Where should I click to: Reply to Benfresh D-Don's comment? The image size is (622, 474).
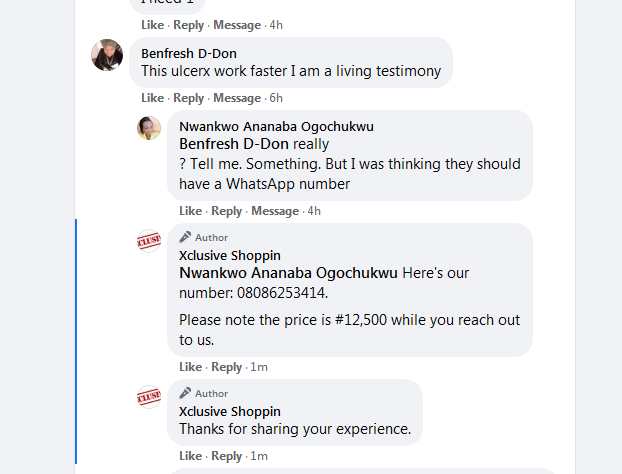click(x=188, y=98)
